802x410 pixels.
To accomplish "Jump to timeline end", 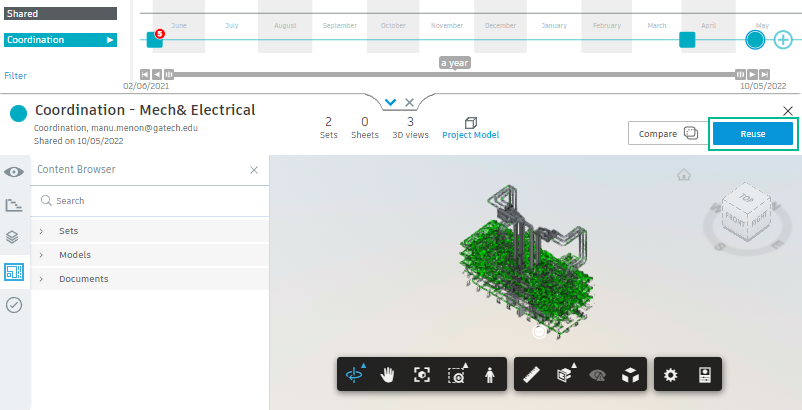I will click(765, 74).
